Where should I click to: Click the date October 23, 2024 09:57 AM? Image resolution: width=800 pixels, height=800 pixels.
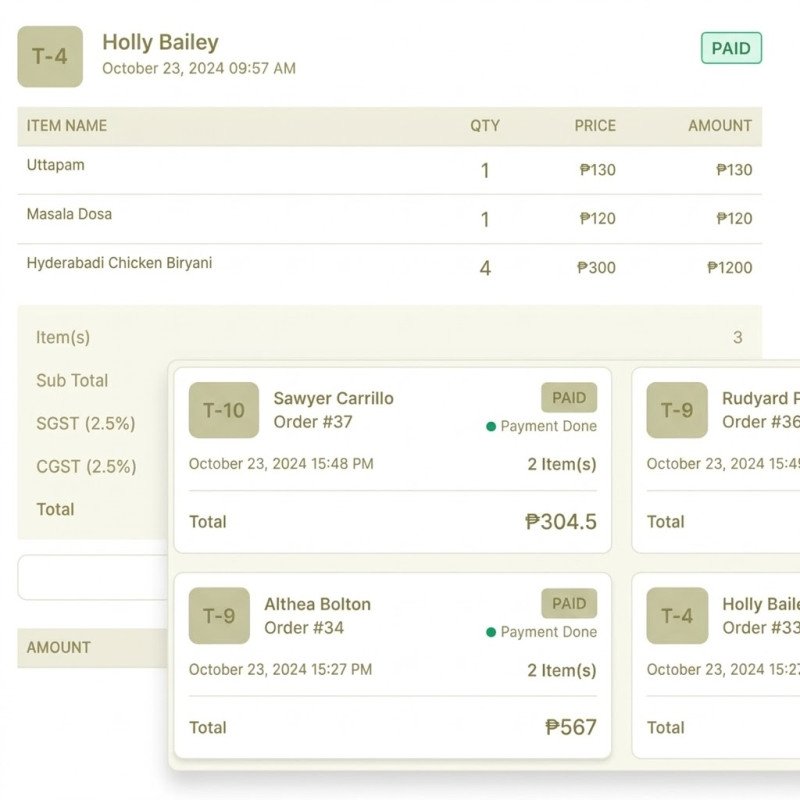click(x=199, y=68)
